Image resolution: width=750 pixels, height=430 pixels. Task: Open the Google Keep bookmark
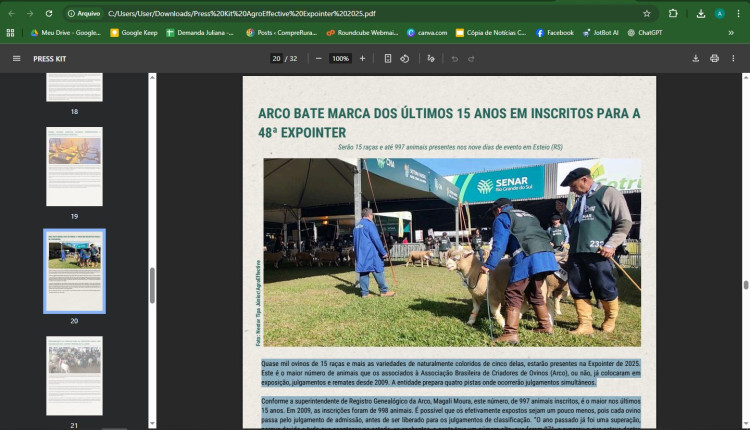pyautogui.click(x=134, y=32)
